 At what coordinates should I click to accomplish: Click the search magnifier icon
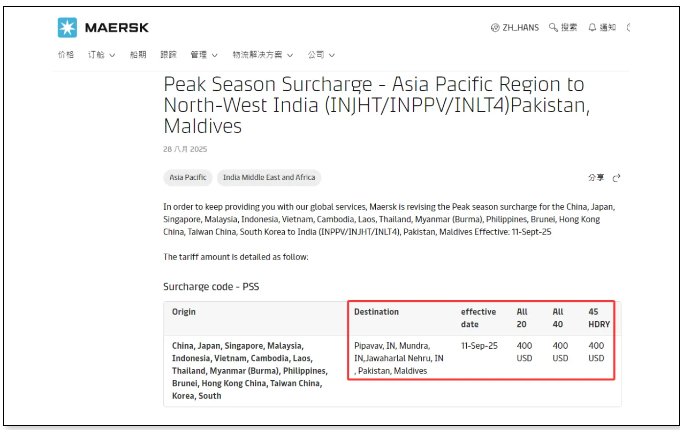tap(553, 28)
